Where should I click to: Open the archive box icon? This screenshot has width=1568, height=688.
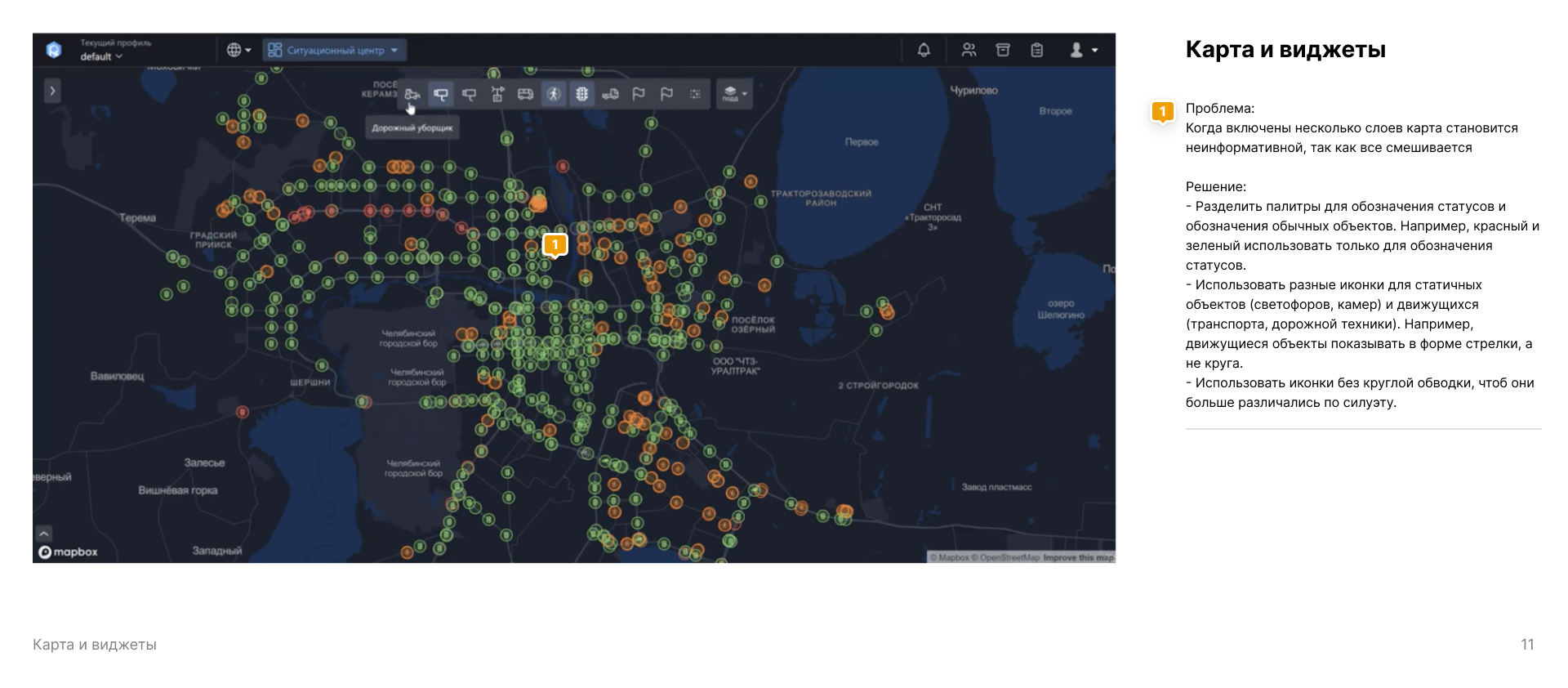coord(1003,51)
